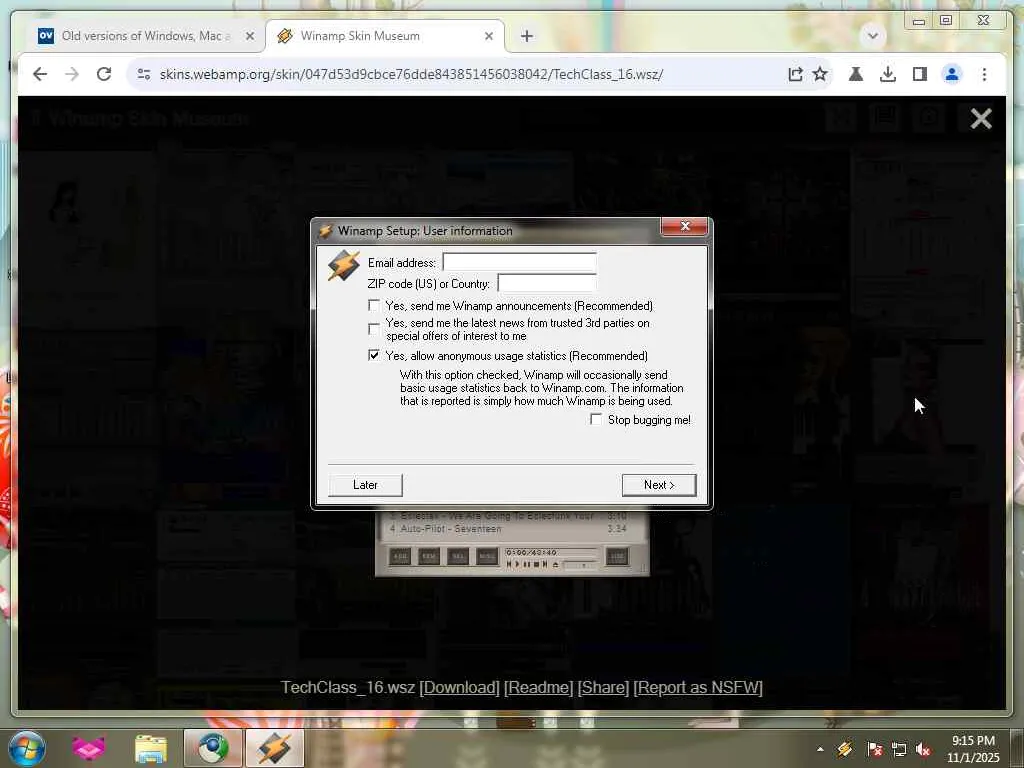Close the Winamp Skin Museum tab
Image resolution: width=1024 pixels, height=768 pixels.
(x=488, y=36)
